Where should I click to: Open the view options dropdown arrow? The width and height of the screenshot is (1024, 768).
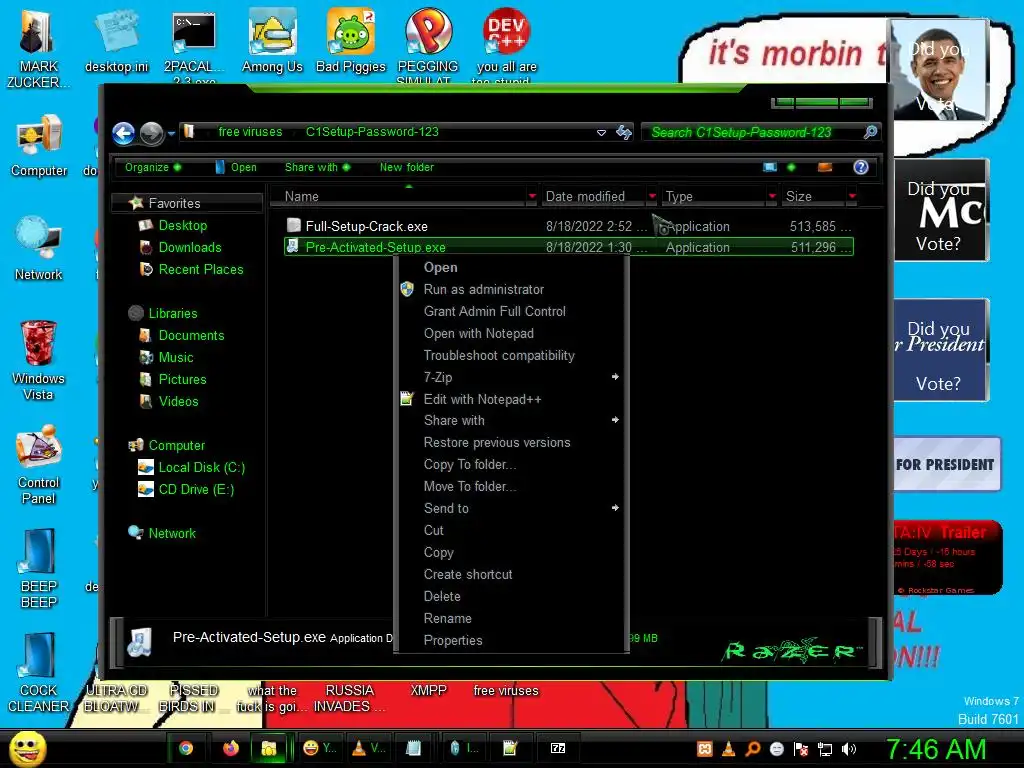pos(791,167)
